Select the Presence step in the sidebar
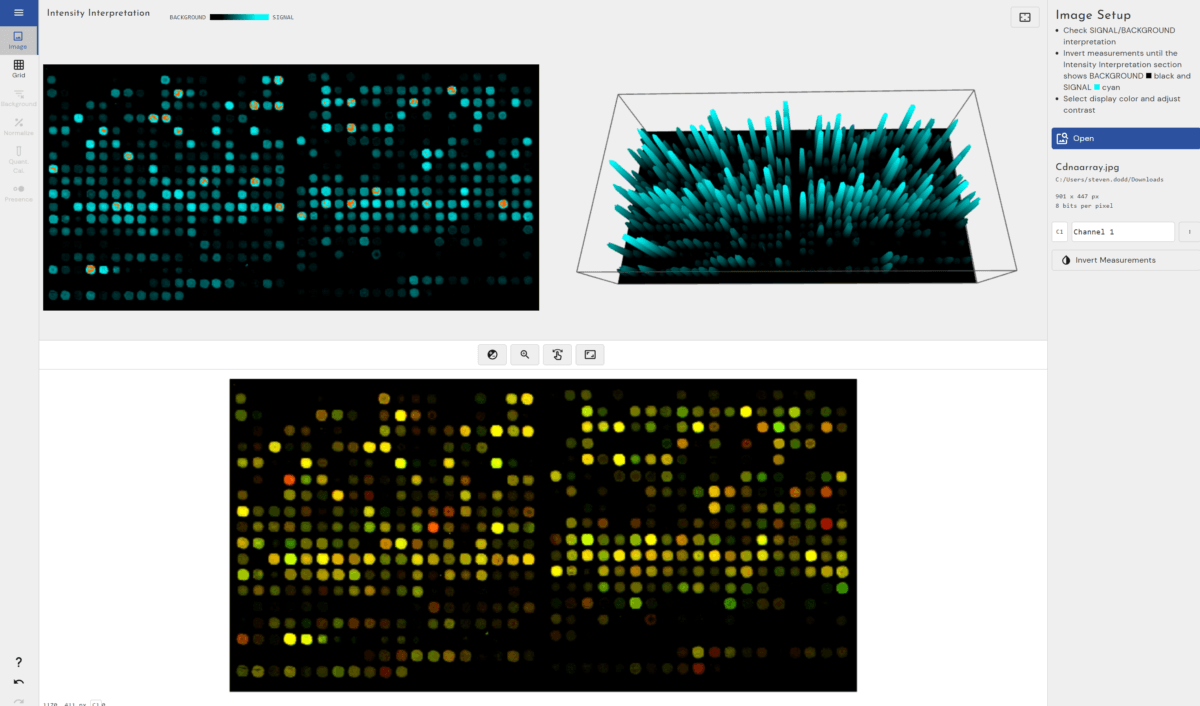The image size is (1200, 706). point(18,190)
